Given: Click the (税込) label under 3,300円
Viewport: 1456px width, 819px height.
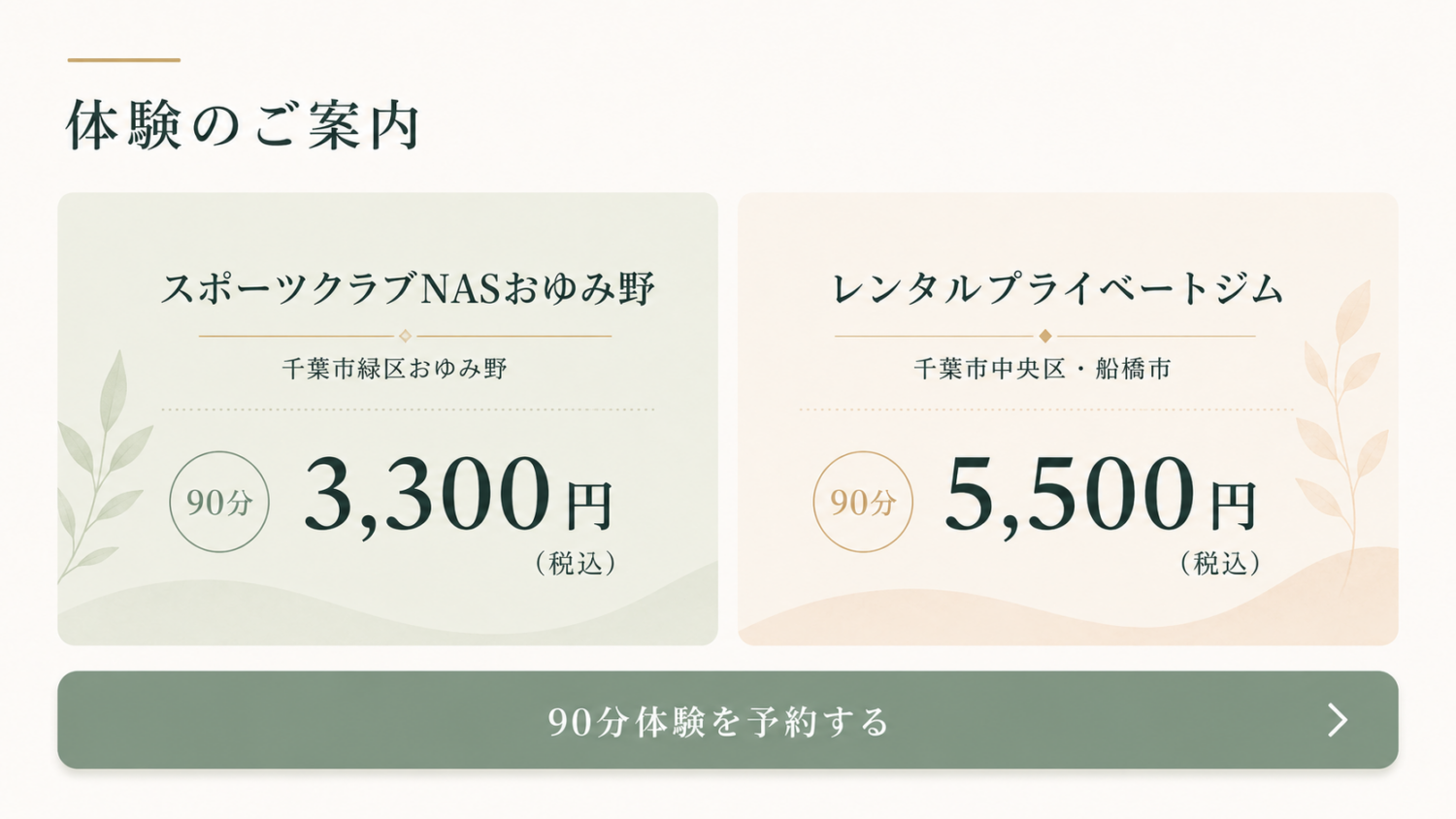Looking at the screenshot, I should pos(576,564).
